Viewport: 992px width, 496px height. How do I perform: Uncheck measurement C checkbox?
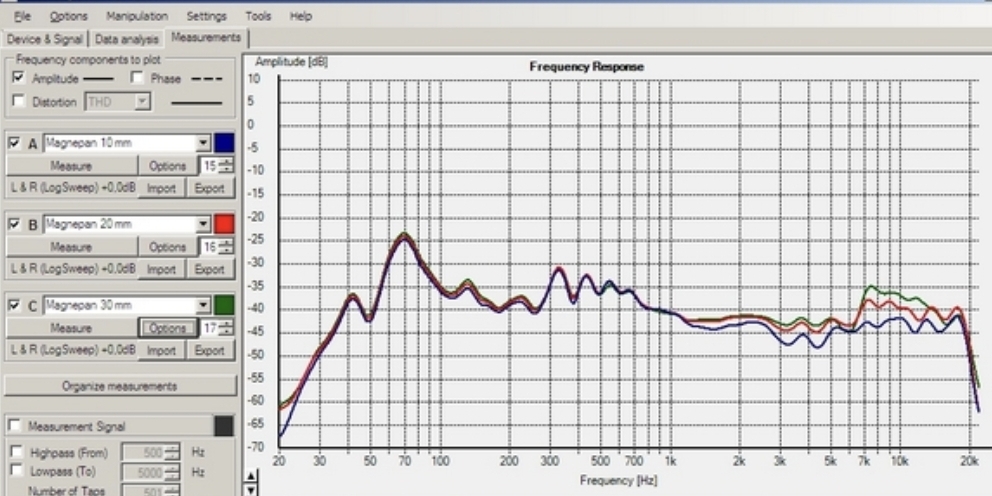point(14,306)
